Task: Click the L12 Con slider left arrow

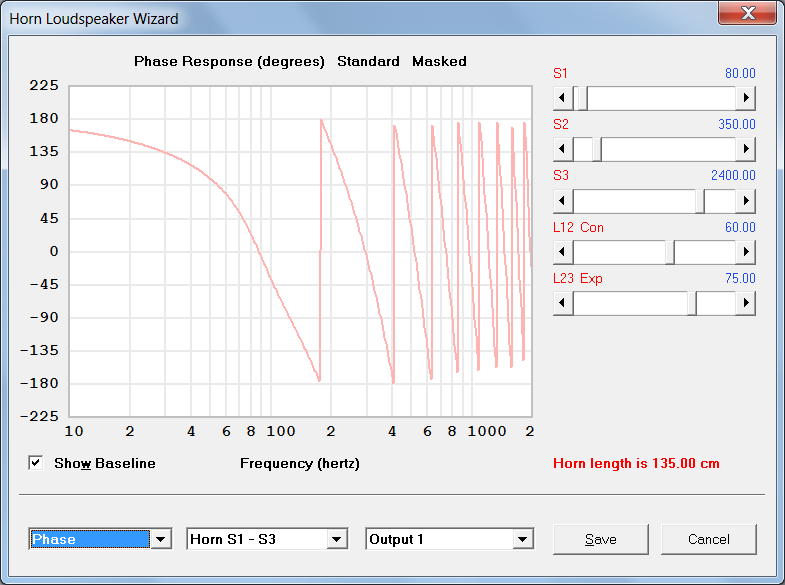Action: [563, 252]
